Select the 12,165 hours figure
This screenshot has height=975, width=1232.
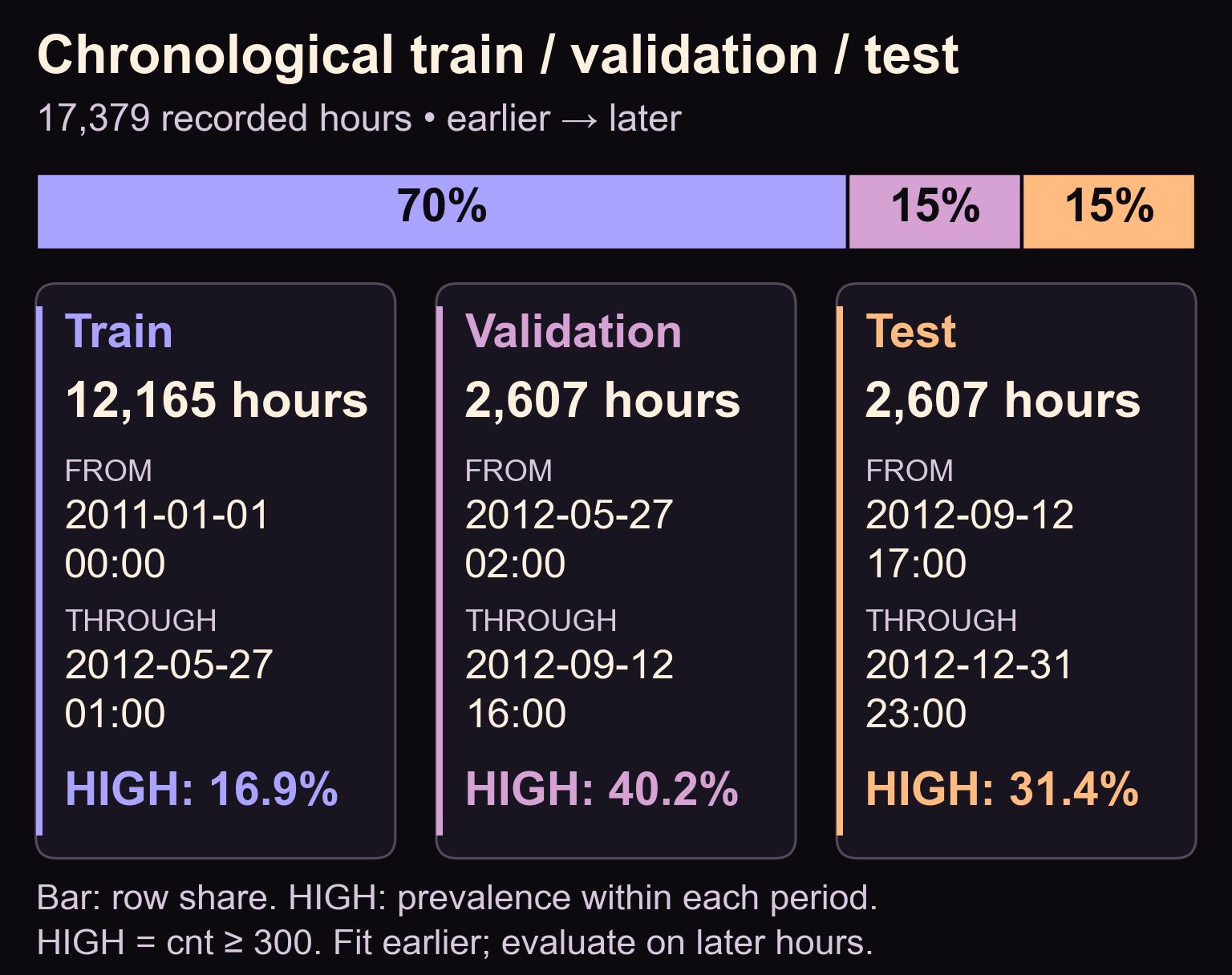[216, 400]
